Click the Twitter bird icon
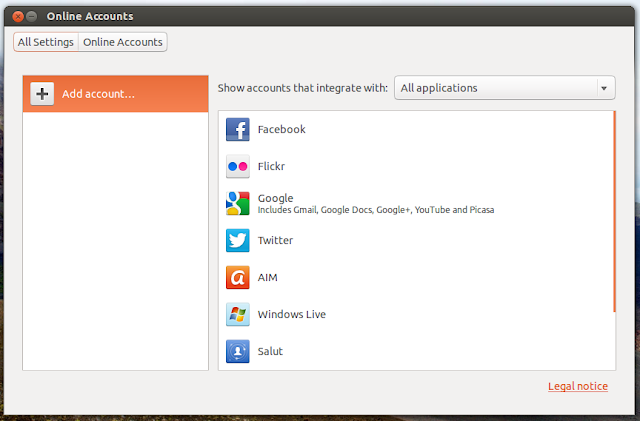Screen dimensions: 640x421 point(238,240)
